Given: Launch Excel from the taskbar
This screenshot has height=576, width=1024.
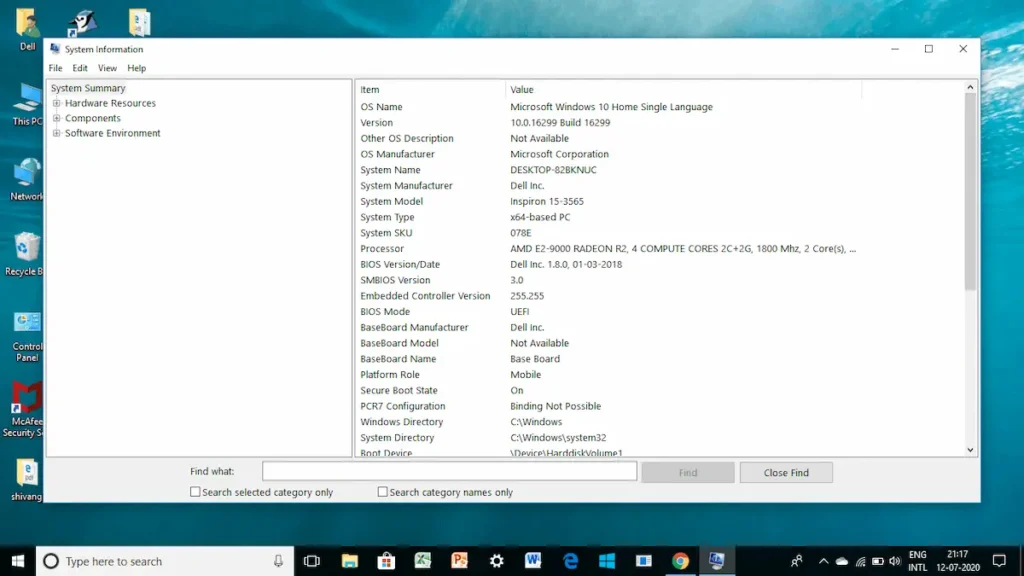Looking at the screenshot, I should coord(423,561).
